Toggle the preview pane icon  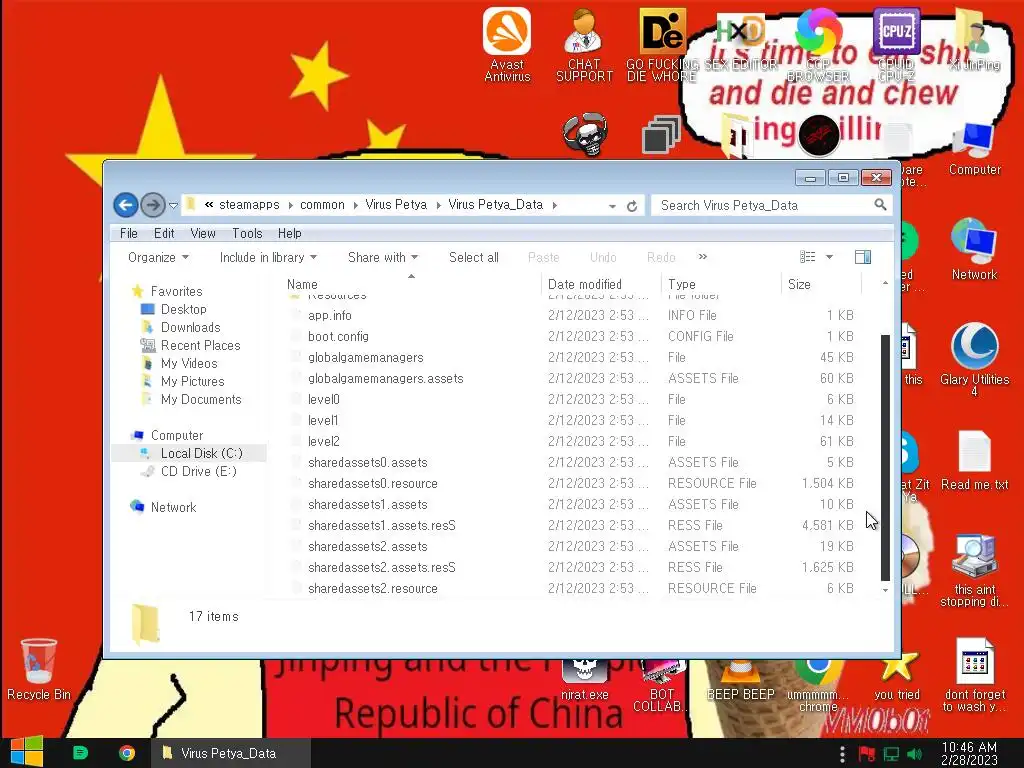(863, 257)
